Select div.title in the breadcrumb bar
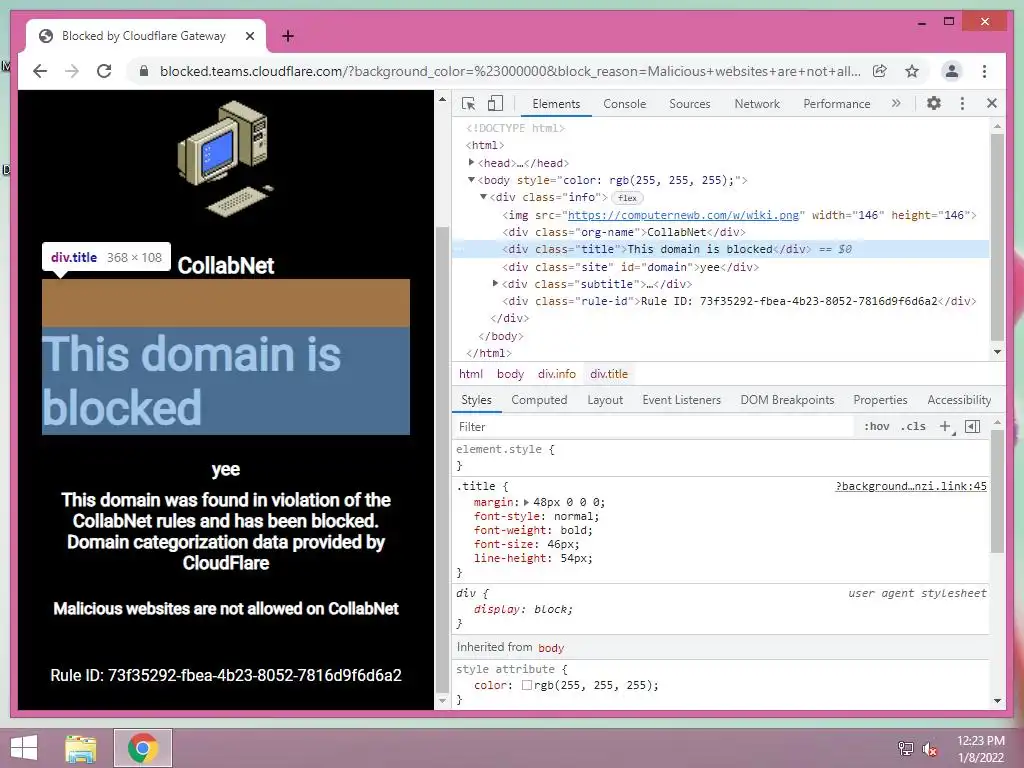Viewport: 1024px width, 768px height. (x=609, y=374)
